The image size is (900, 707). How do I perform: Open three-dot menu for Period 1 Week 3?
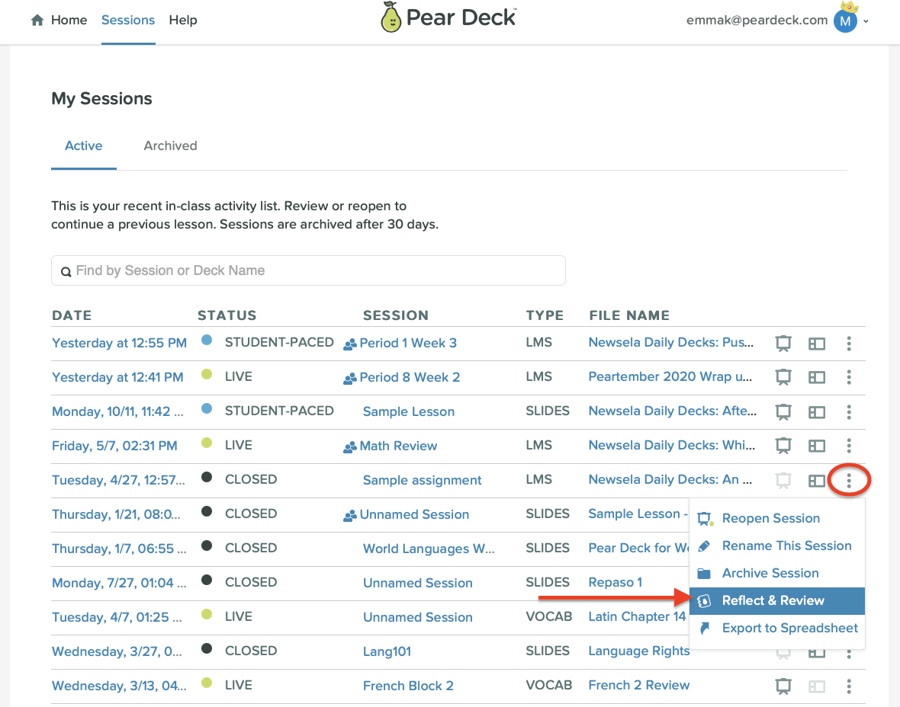click(x=849, y=344)
